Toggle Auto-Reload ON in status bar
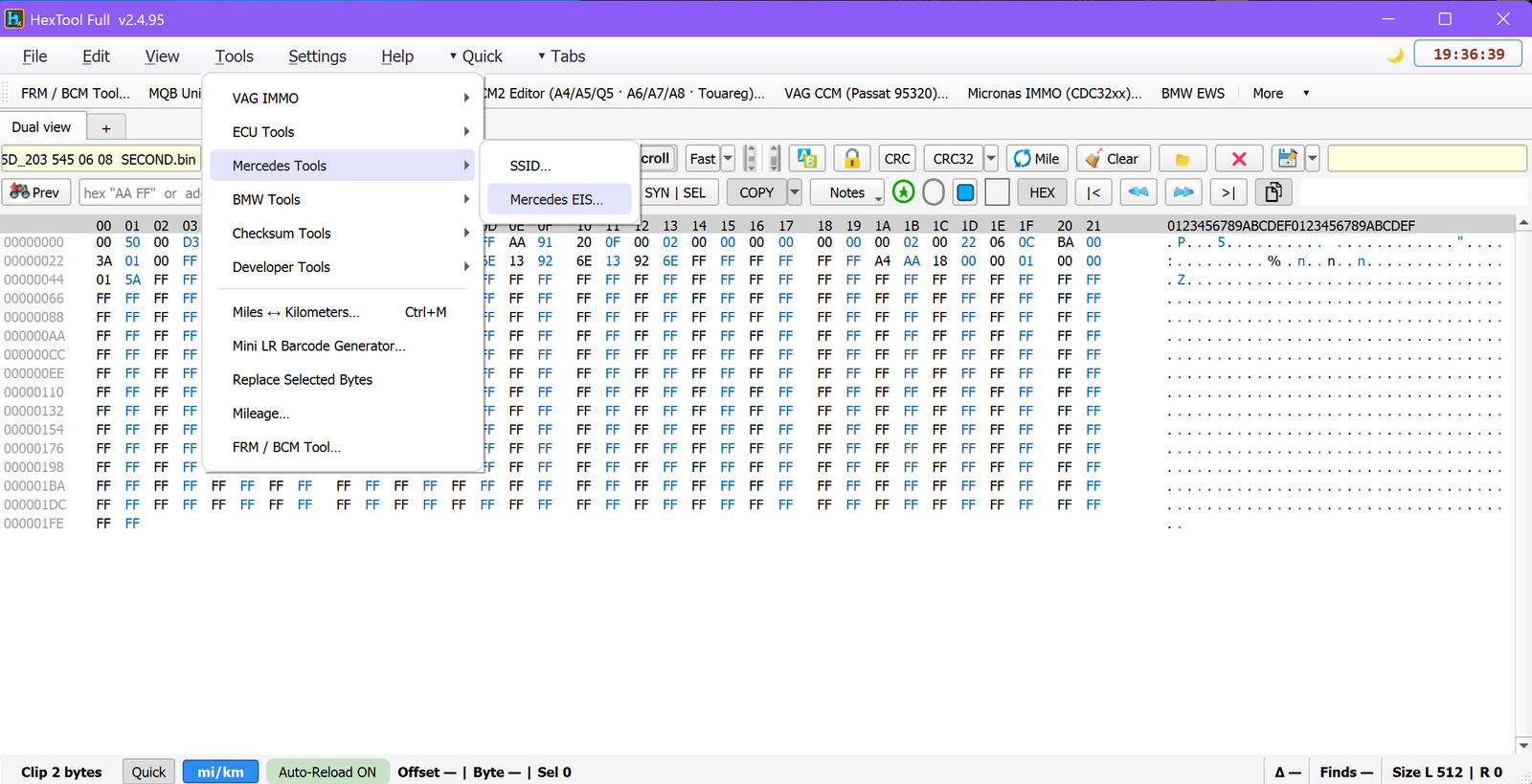Image resolution: width=1532 pixels, height=784 pixels. 327,772
